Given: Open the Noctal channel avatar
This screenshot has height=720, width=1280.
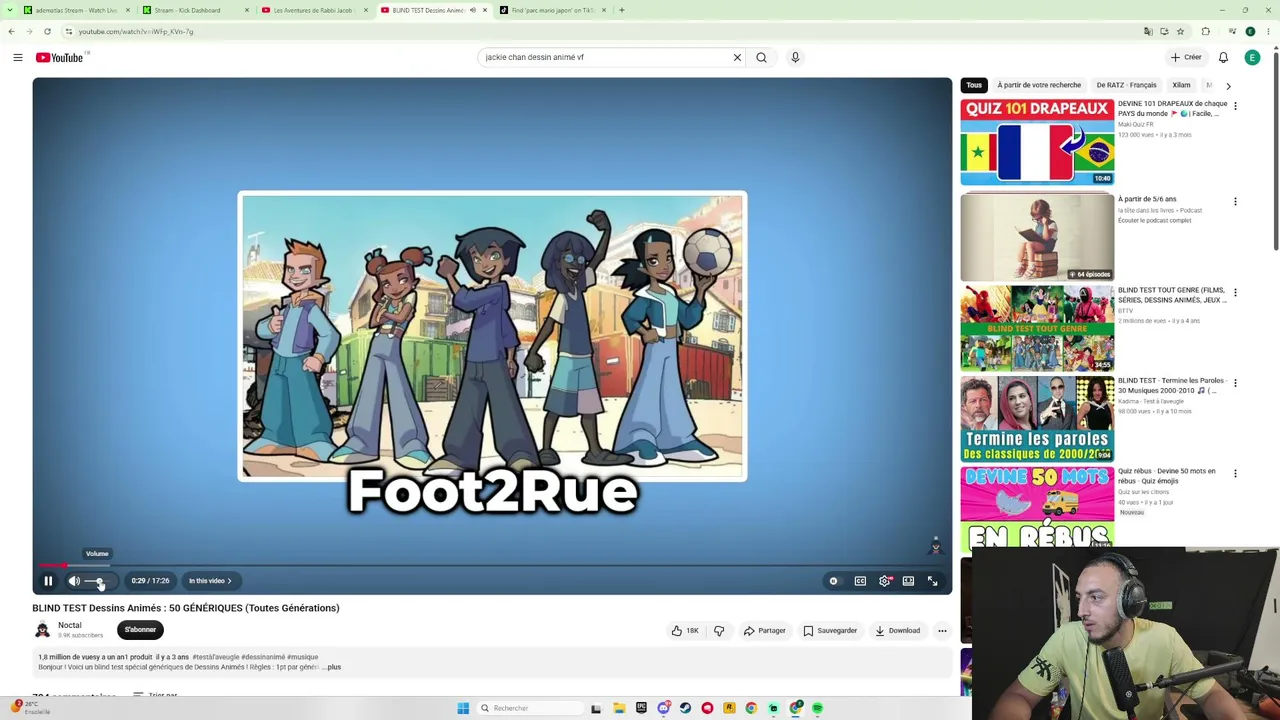Looking at the screenshot, I should [x=42, y=630].
